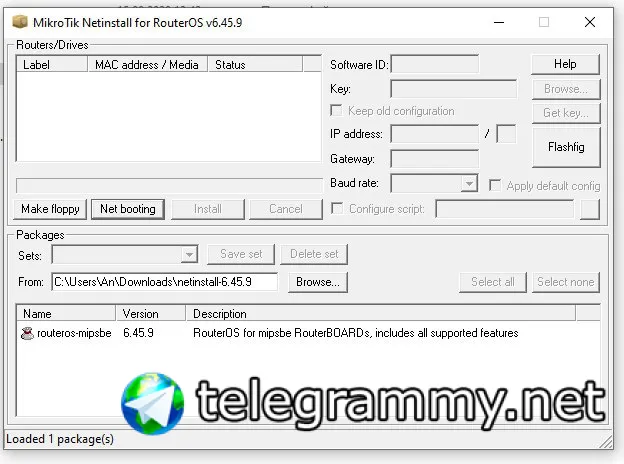Click the window resize grip corner

coord(606,442)
